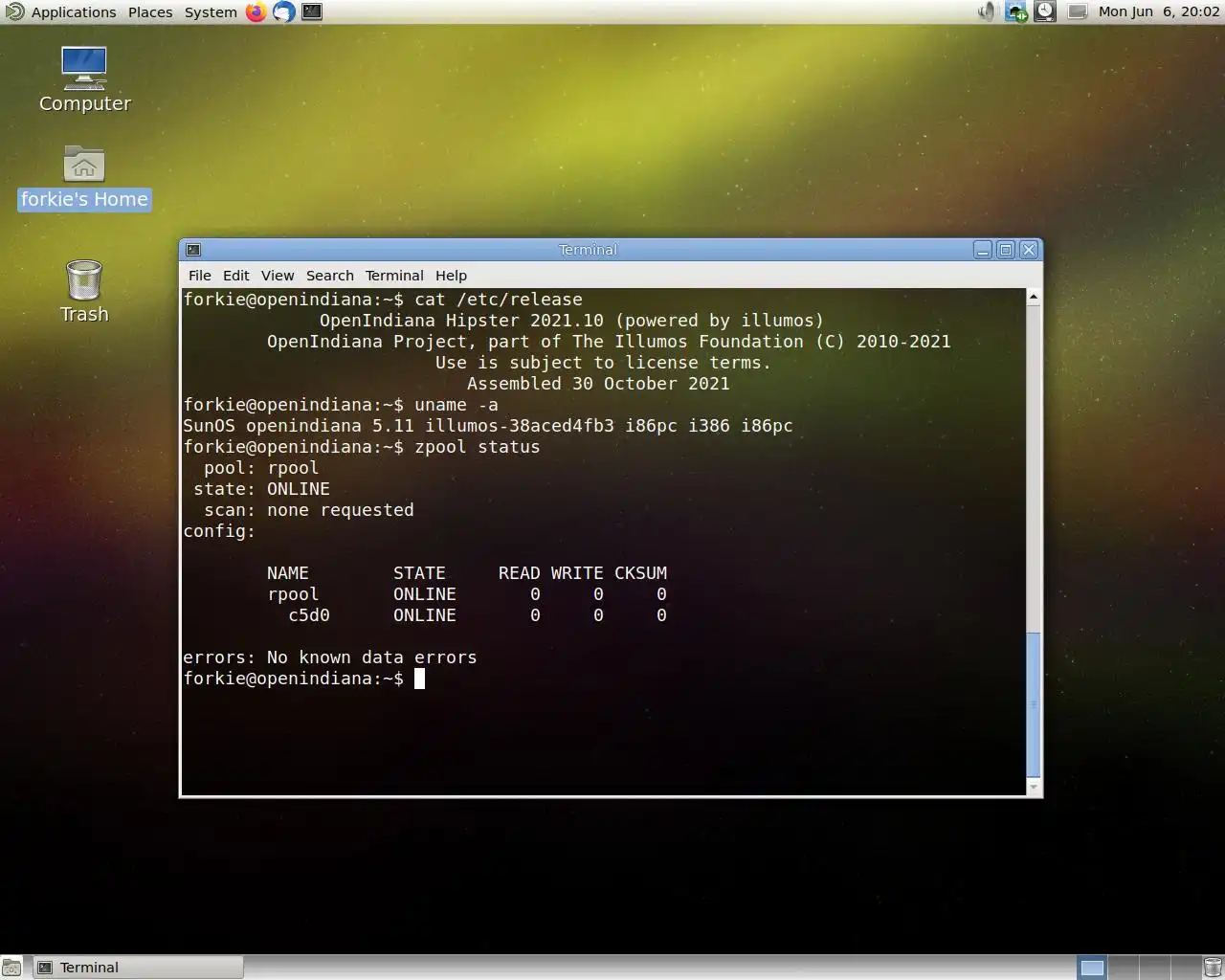Open the Terminal View menu
Viewport: 1225px width, 980px height.
(278, 276)
